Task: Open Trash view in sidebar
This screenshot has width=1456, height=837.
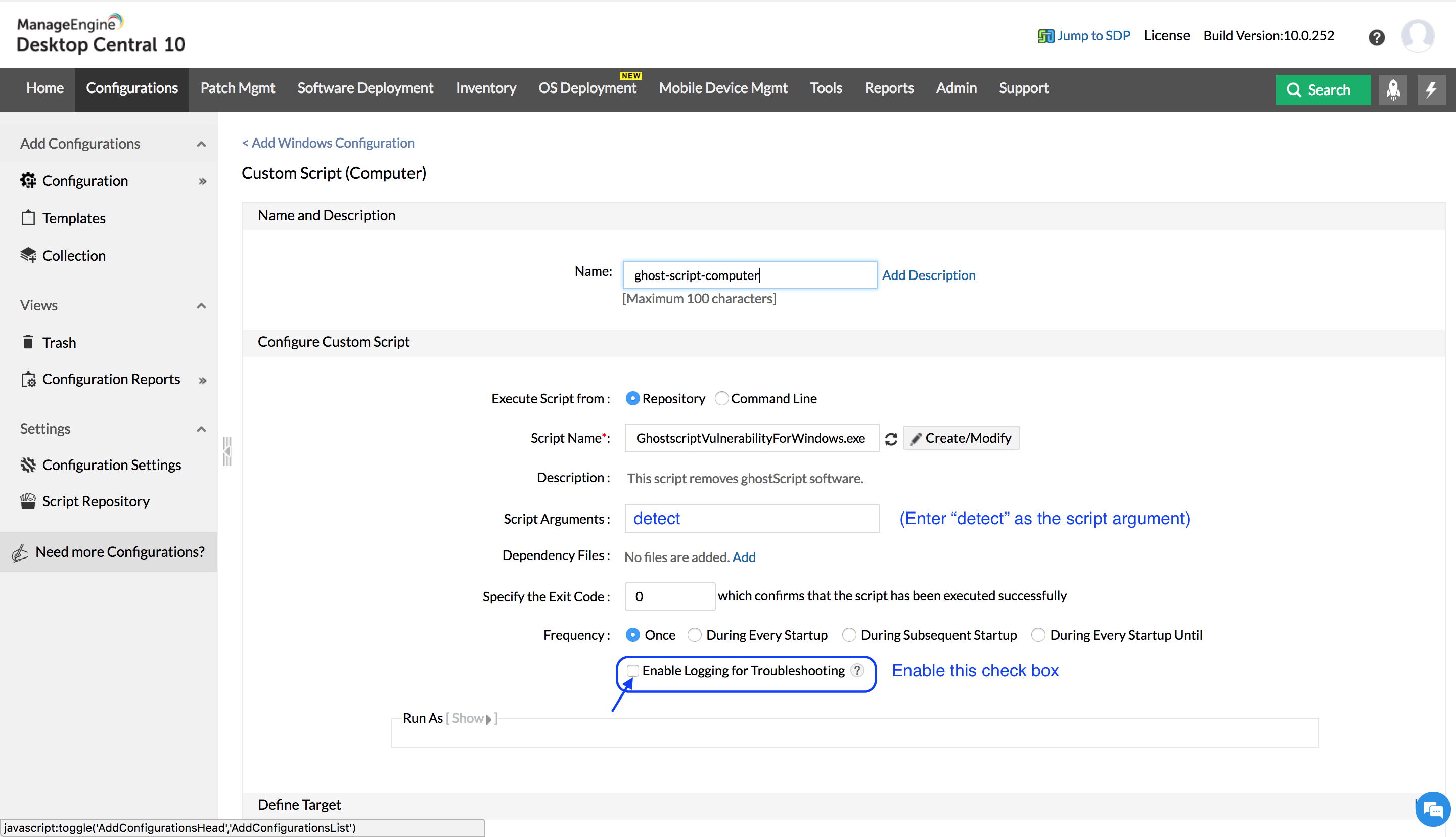Action: pos(59,342)
